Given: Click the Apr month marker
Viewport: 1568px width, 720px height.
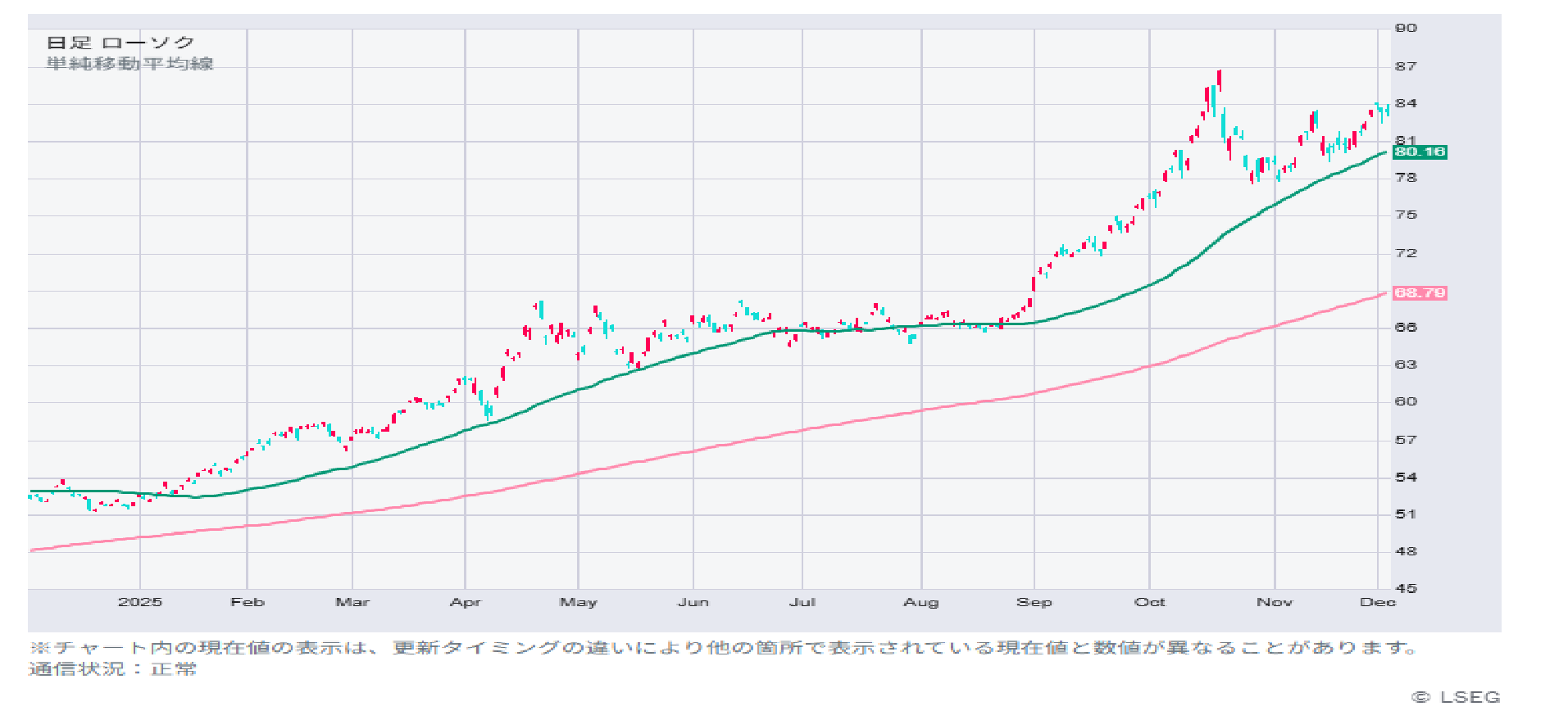Looking at the screenshot, I should tap(465, 602).
